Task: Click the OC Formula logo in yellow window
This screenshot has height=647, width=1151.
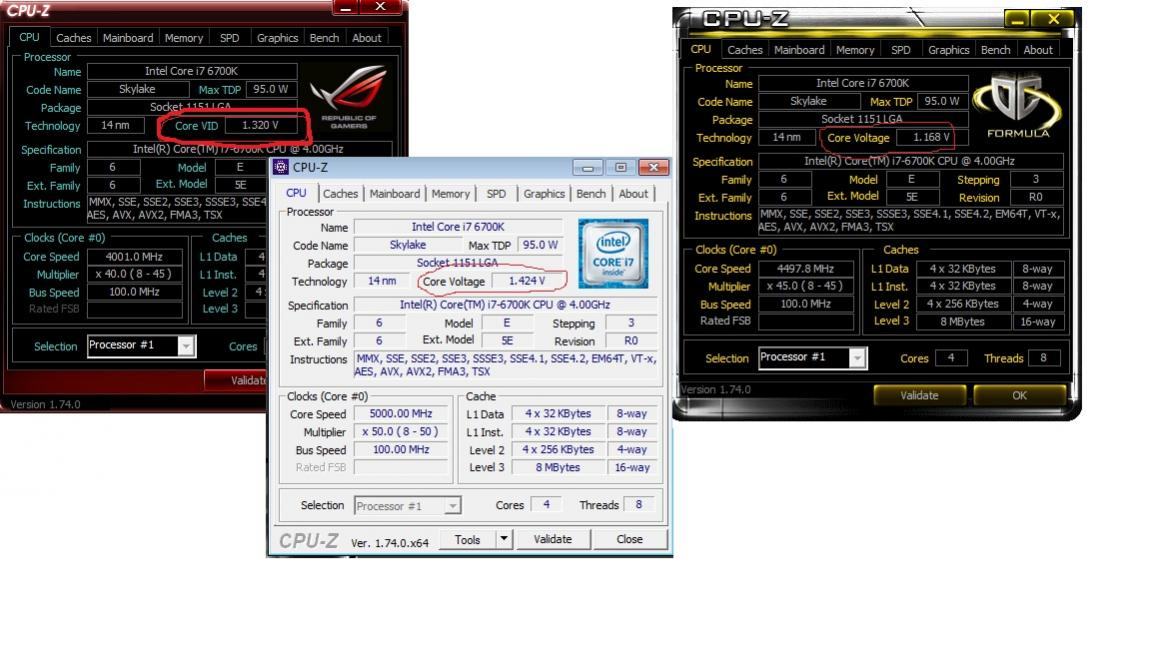Action: (1017, 106)
